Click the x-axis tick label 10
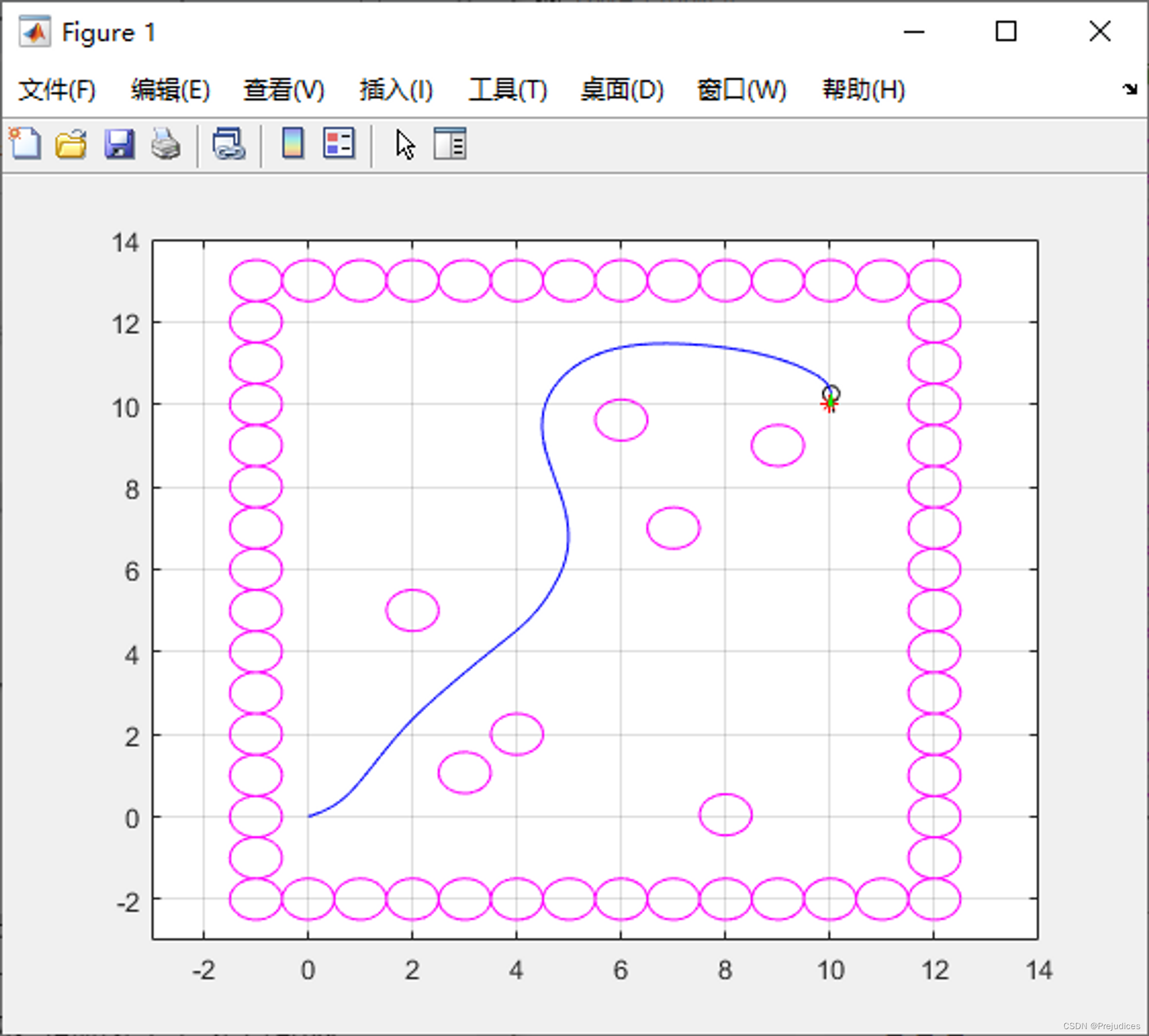1149x1036 pixels. pos(830,971)
